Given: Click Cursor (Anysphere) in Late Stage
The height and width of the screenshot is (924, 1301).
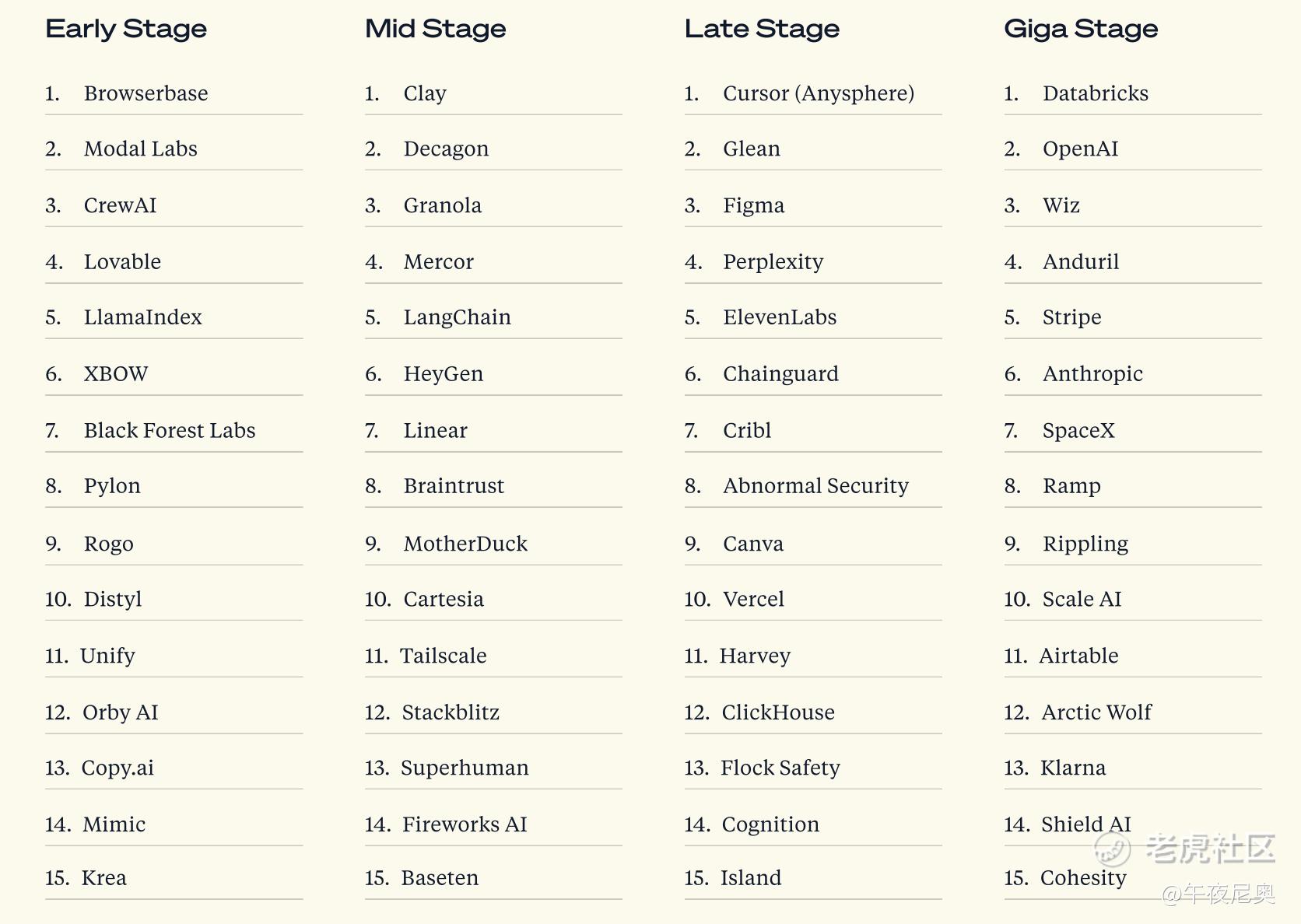Looking at the screenshot, I should point(818,93).
